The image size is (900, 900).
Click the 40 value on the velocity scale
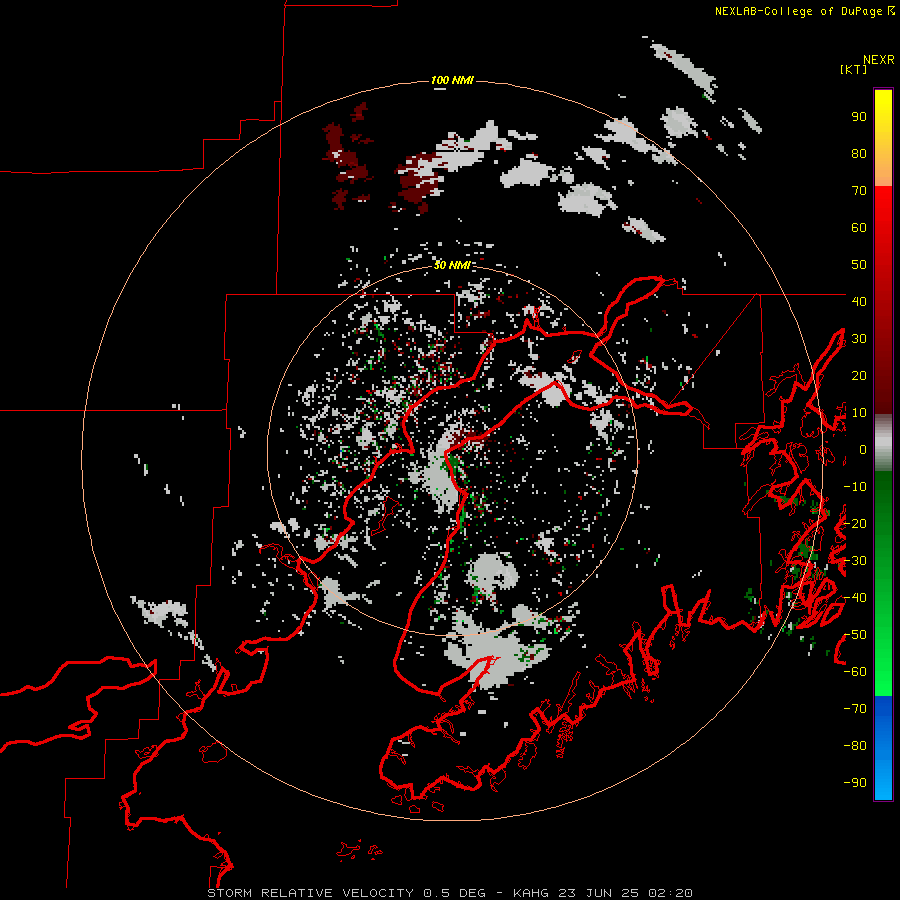pos(859,301)
